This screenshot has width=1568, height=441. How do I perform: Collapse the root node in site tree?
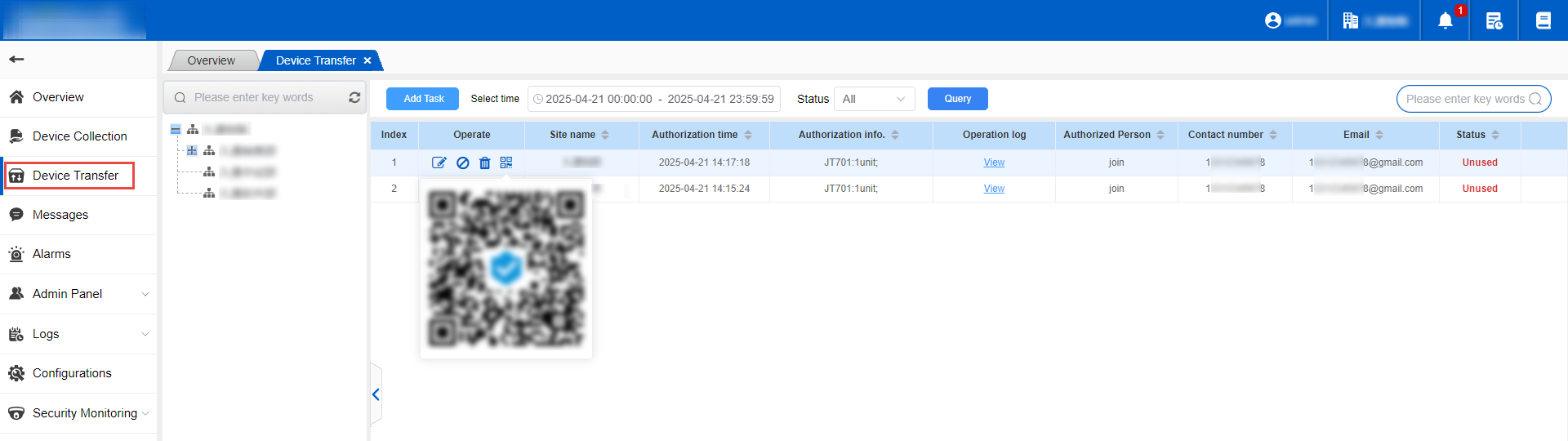point(176,129)
